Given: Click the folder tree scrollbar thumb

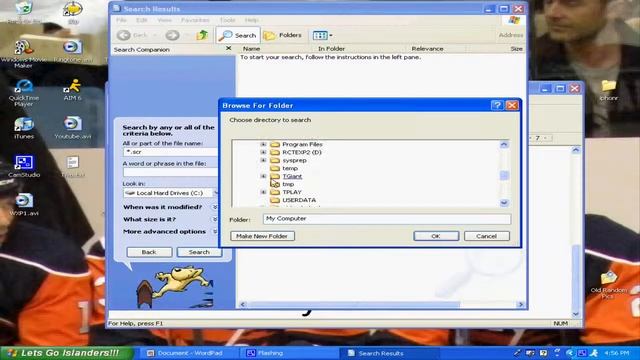Looking at the screenshot, I should pos(504,176).
